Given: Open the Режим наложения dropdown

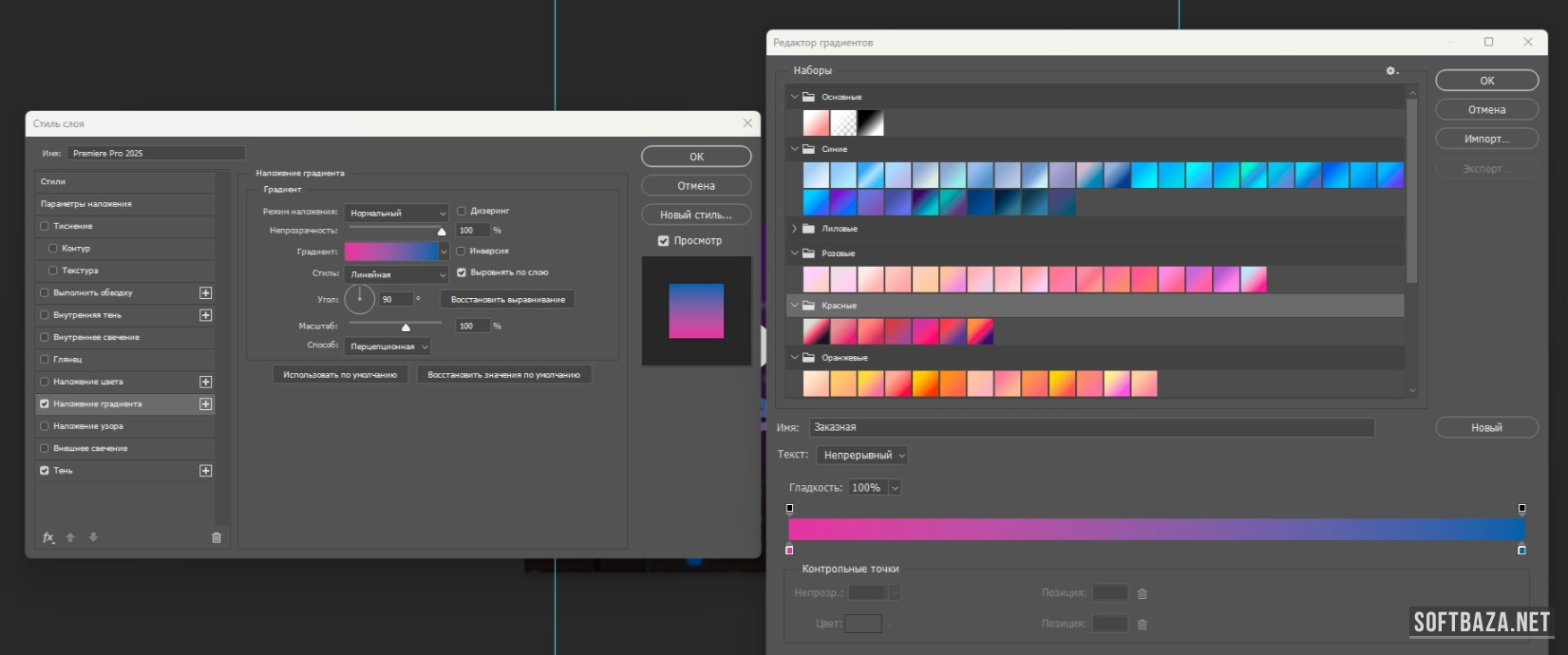Looking at the screenshot, I should [x=395, y=214].
